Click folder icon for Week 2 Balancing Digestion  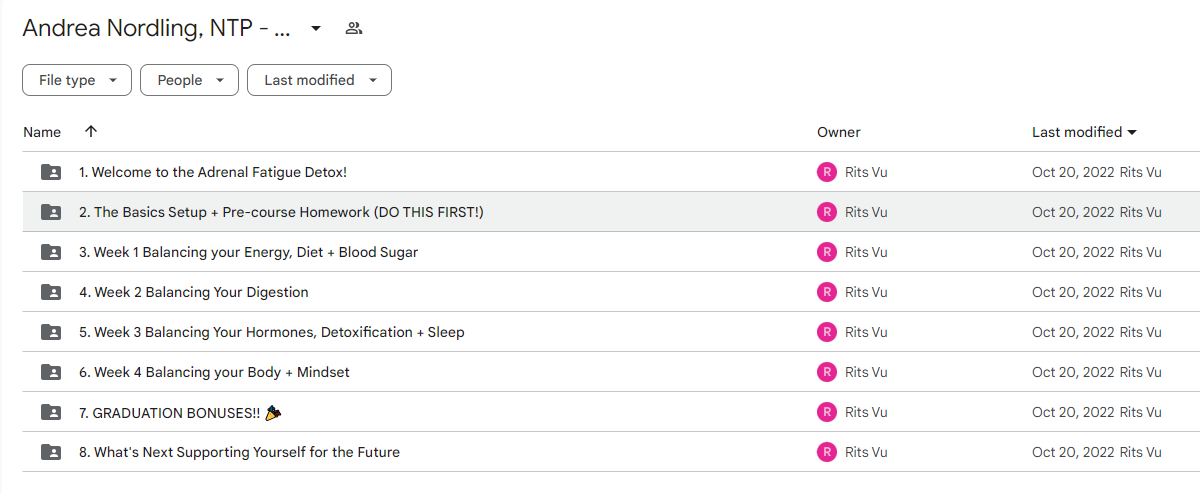[x=50, y=292]
